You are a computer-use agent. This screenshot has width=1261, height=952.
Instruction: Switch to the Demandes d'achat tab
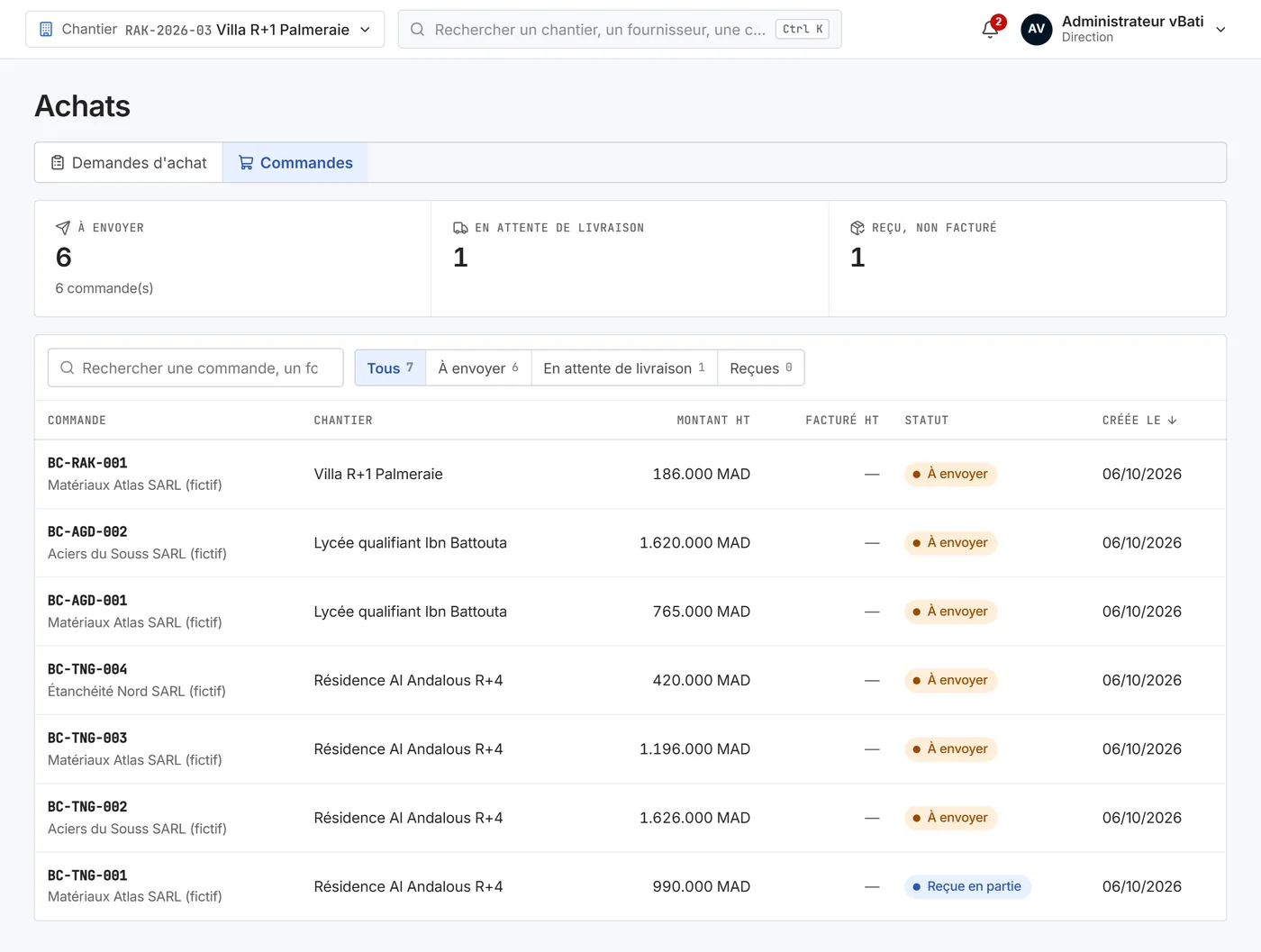pyautogui.click(x=129, y=163)
